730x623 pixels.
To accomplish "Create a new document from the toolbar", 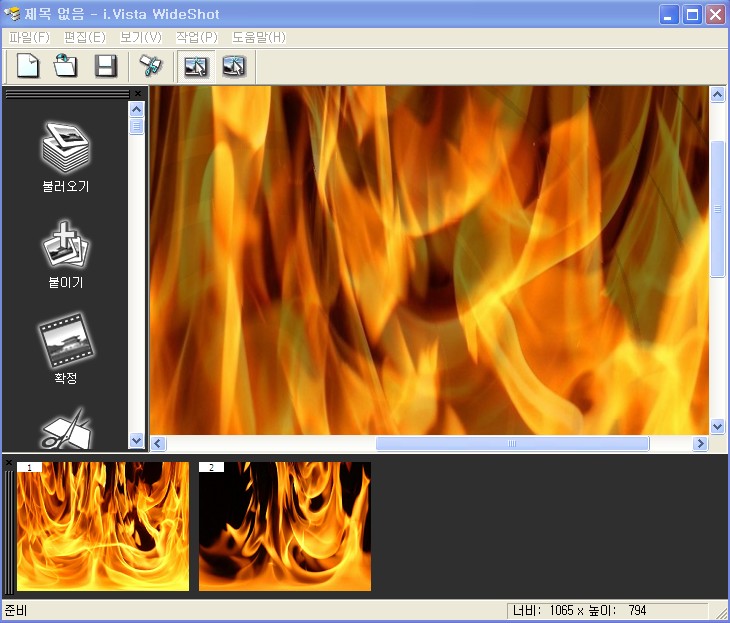I will click(28, 66).
